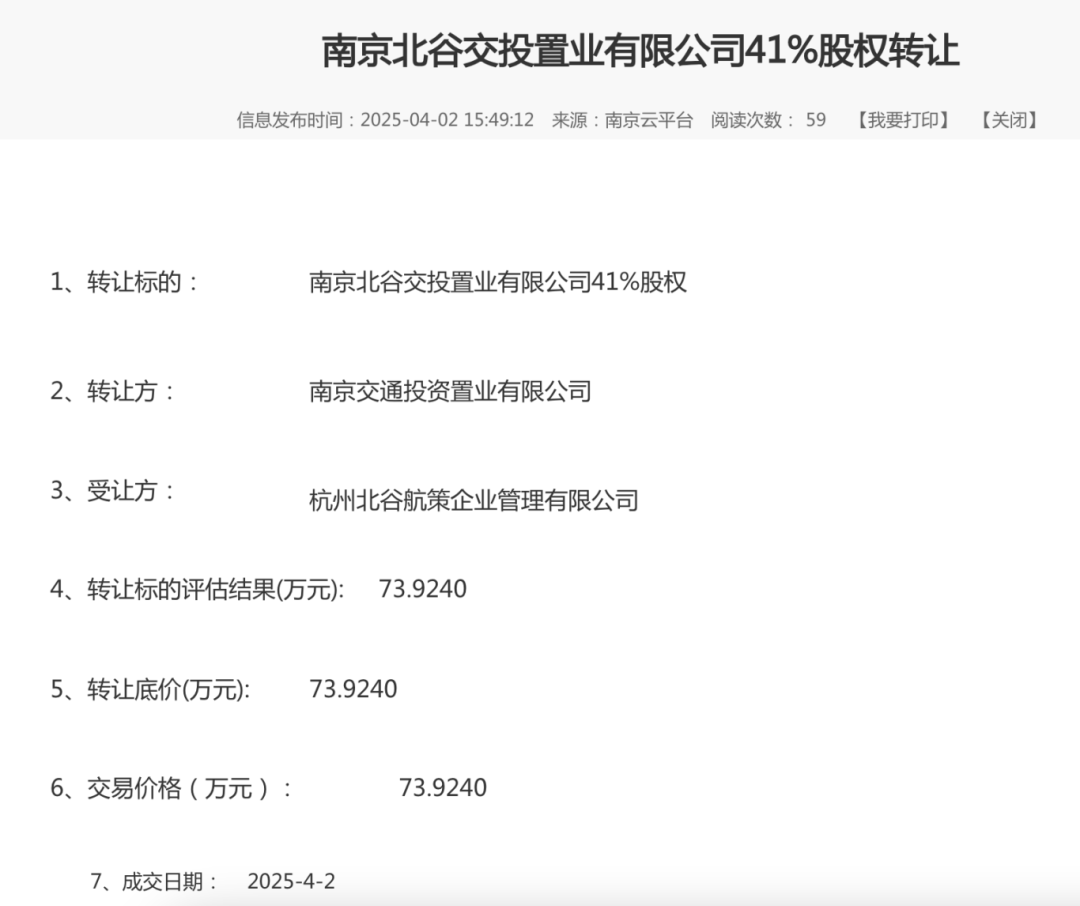This screenshot has width=1080, height=906.
Task: Select the transaction price value 73.9240
Action: tap(443, 787)
